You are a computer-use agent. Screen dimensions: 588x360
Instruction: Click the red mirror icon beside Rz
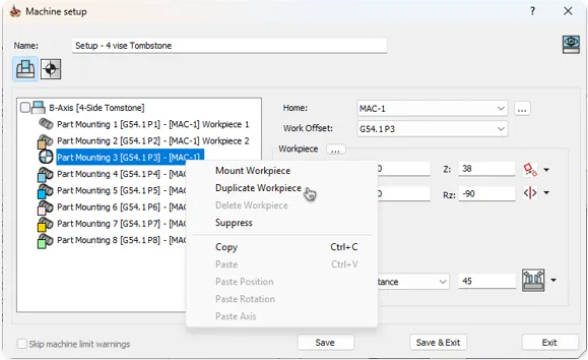pyautogui.click(x=530, y=193)
